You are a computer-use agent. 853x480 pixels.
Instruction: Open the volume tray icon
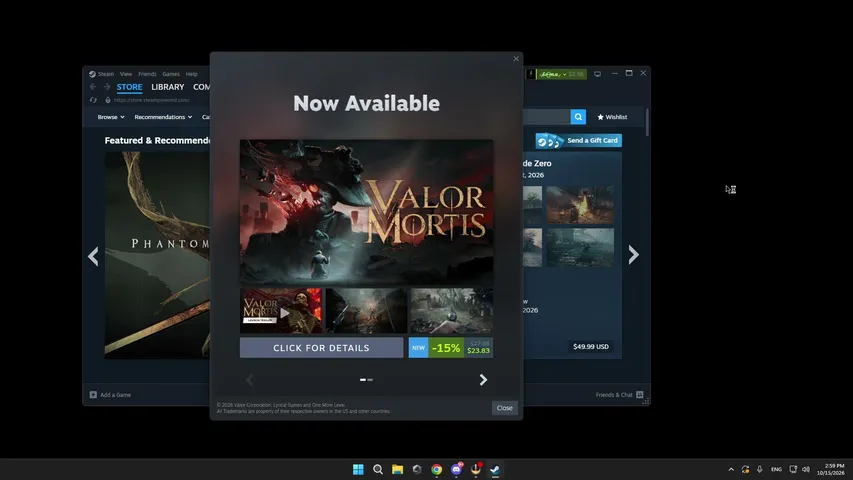[806, 469]
